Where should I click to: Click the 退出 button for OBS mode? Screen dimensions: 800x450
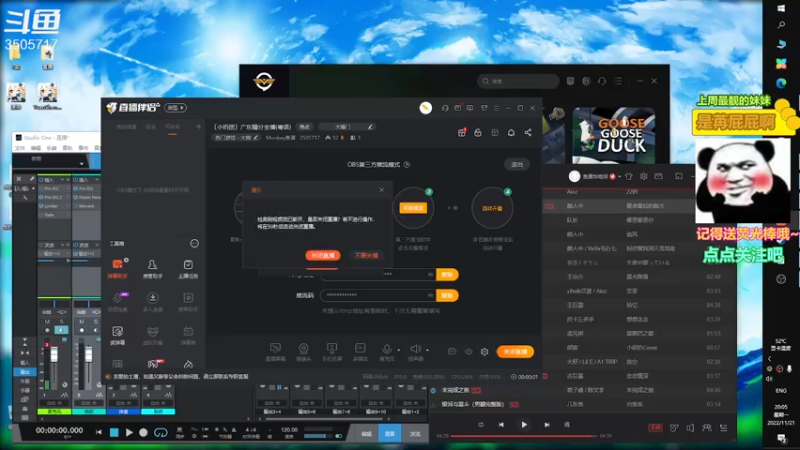pos(517,164)
